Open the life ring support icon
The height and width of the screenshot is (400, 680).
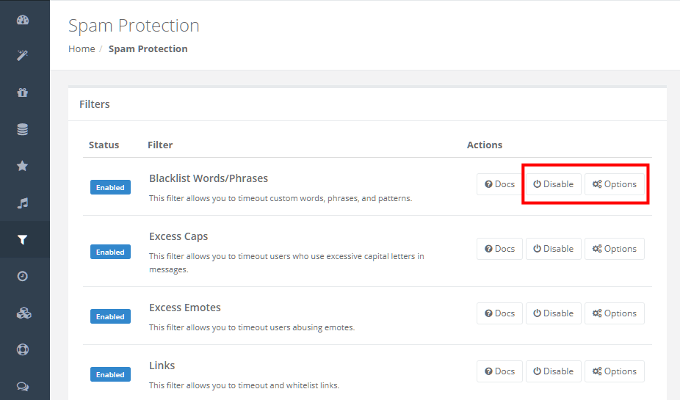[23, 350]
